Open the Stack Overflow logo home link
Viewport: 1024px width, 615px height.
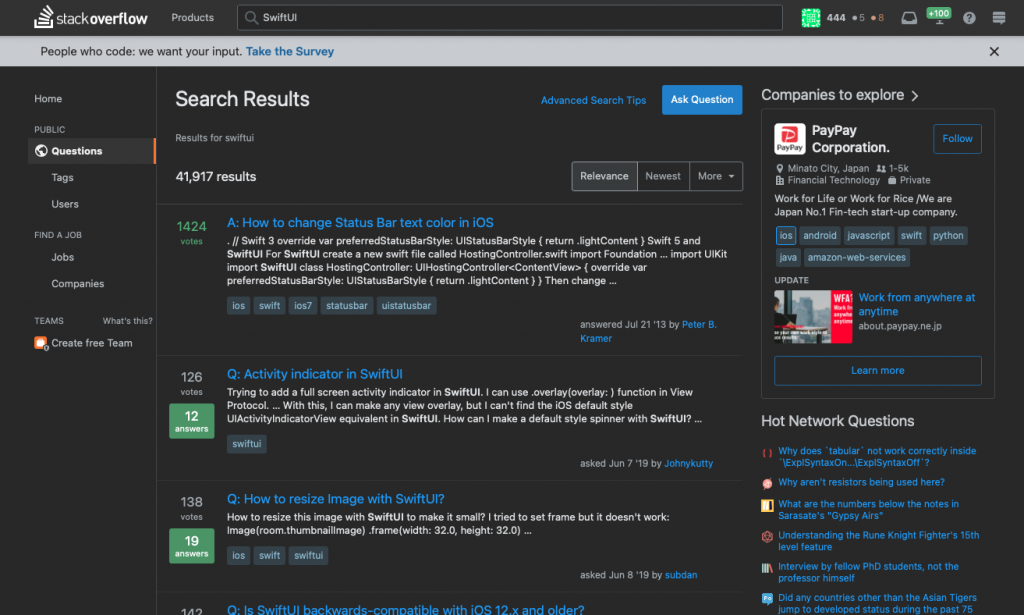[x=91, y=17]
